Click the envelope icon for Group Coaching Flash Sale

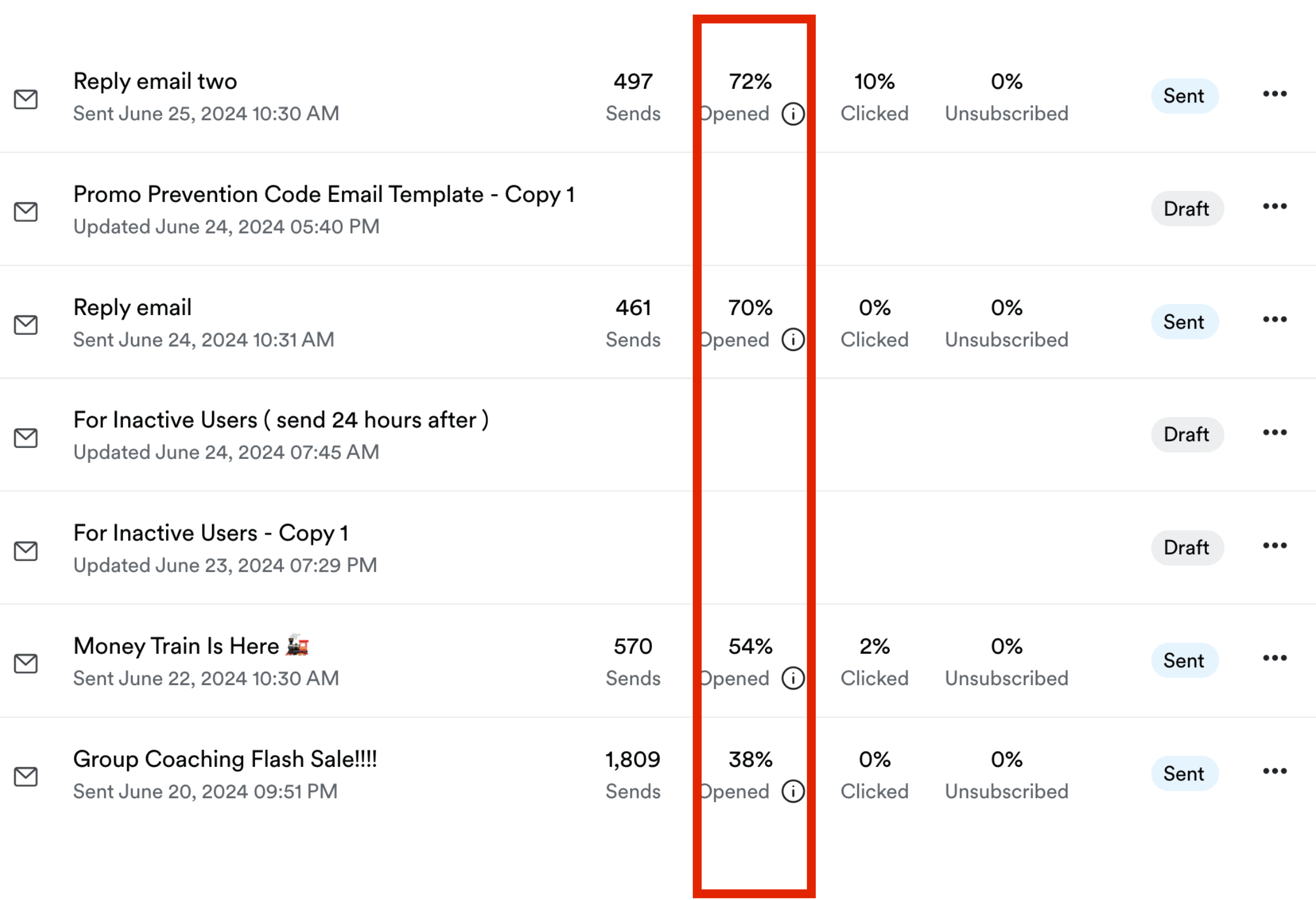coord(26,777)
